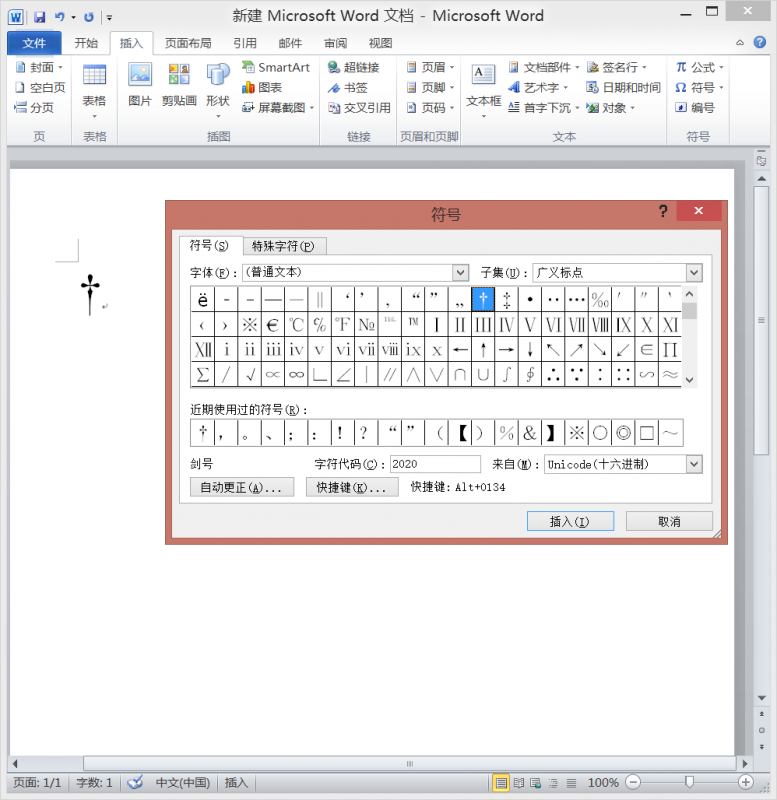The width and height of the screenshot is (777, 800).
Task: Click the 100% zoom level text
Action: click(603, 783)
